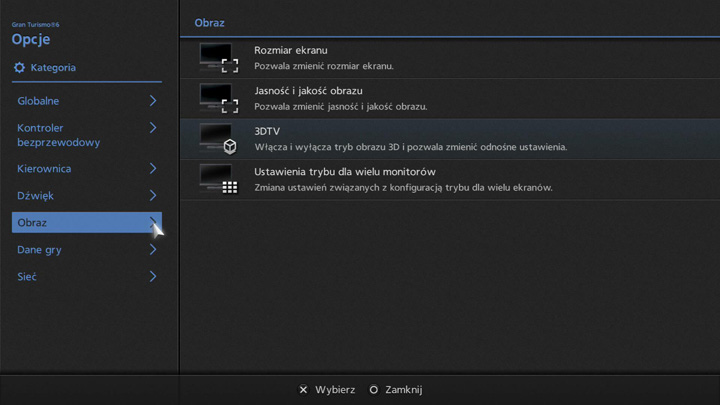Image resolution: width=720 pixels, height=405 pixels.
Task: Expand the Dźwięk chevron arrow
Action: 153,196
